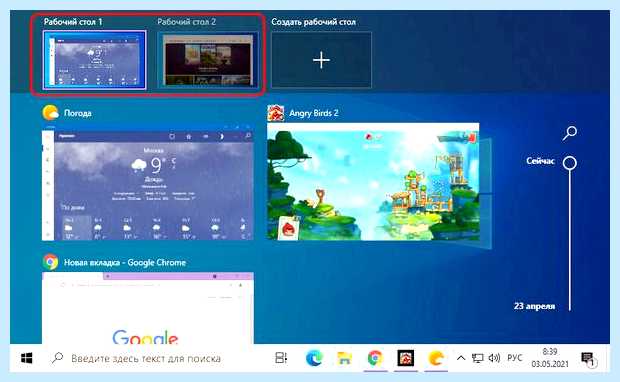Click the plus to create a new desktop
The image size is (620, 382).
click(321, 60)
